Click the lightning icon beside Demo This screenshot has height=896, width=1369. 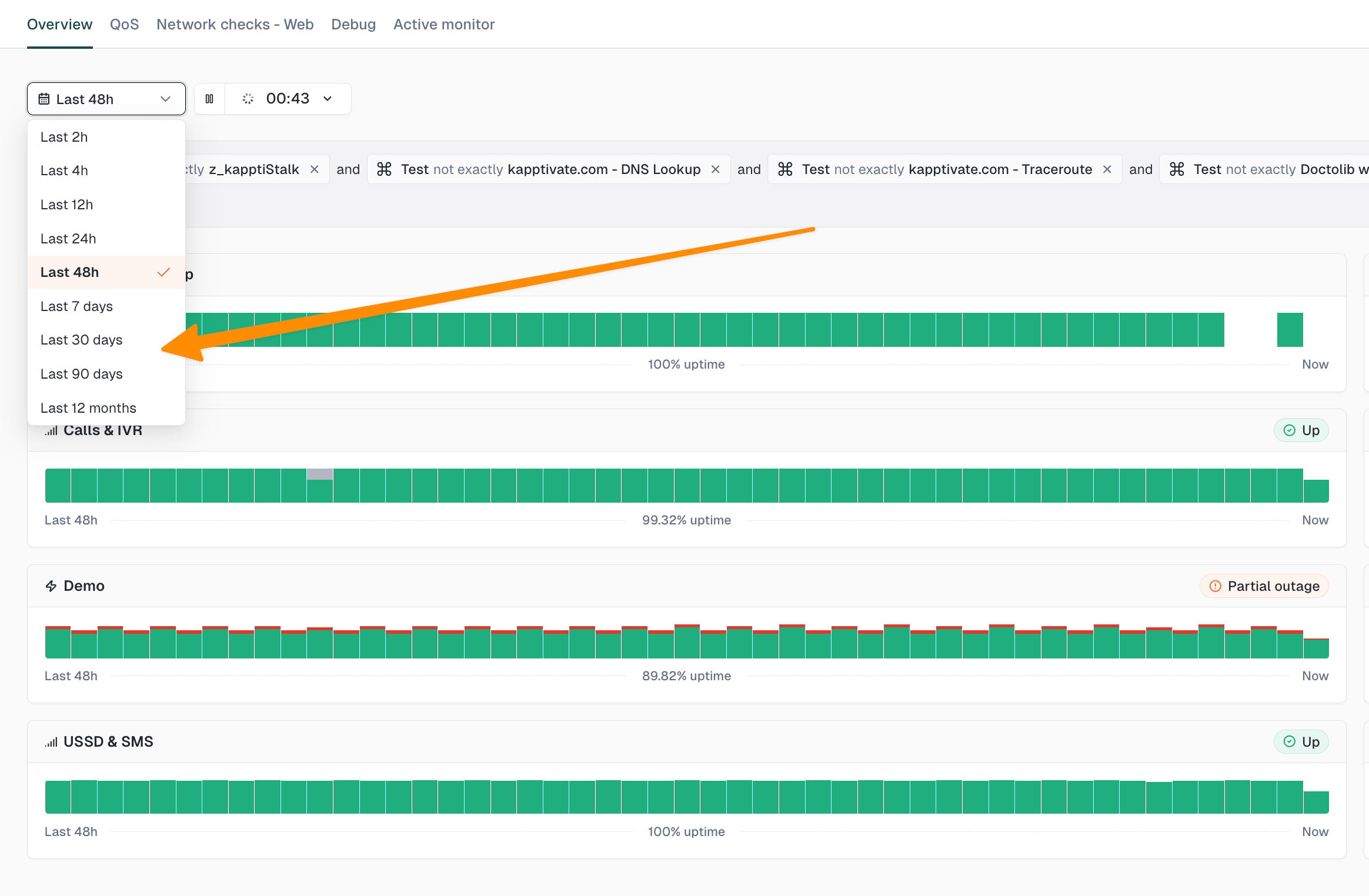pos(51,586)
